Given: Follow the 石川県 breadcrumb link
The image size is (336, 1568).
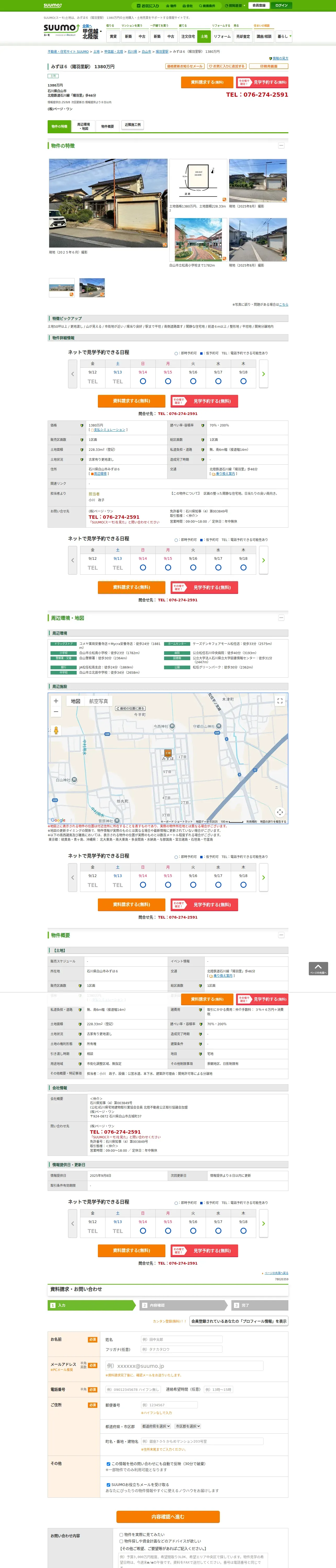Looking at the screenshot, I should point(132,52).
